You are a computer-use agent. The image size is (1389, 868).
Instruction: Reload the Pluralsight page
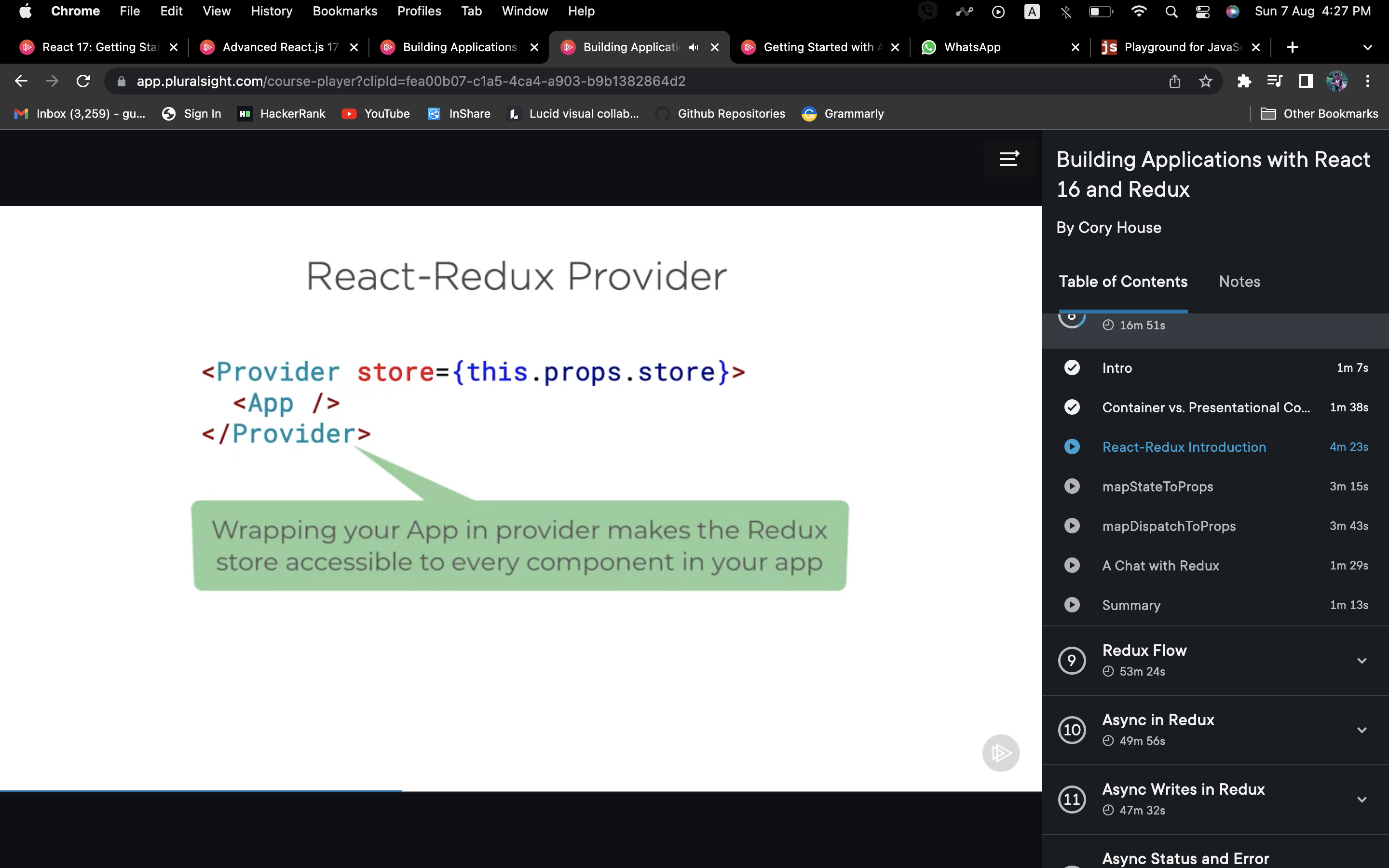pyautogui.click(x=83, y=81)
